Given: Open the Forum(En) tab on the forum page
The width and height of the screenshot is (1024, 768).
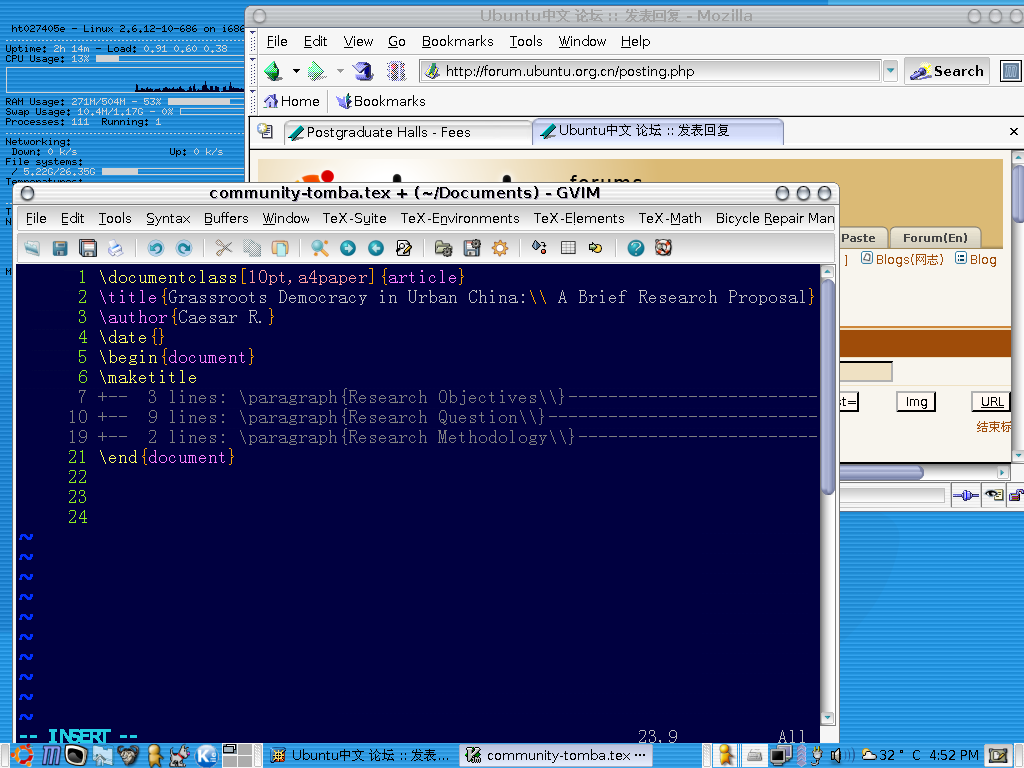Looking at the screenshot, I should pos(935,238).
